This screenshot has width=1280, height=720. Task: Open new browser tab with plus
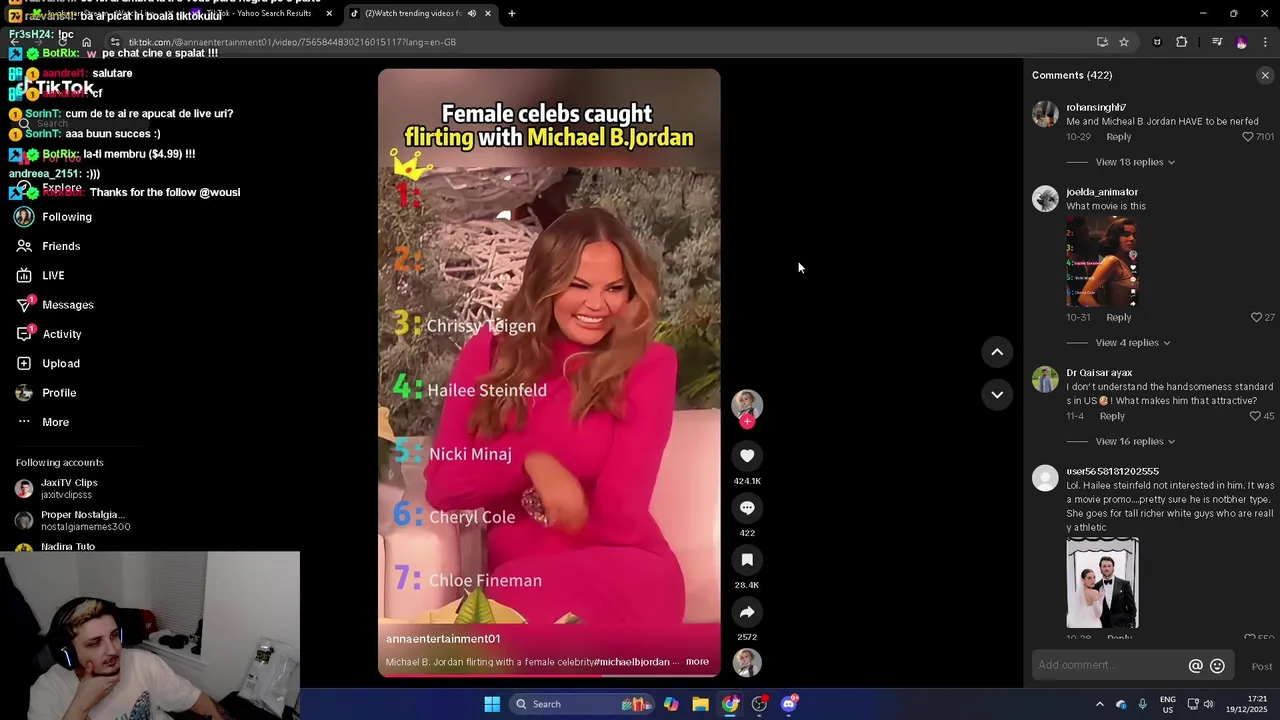point(512,13)
